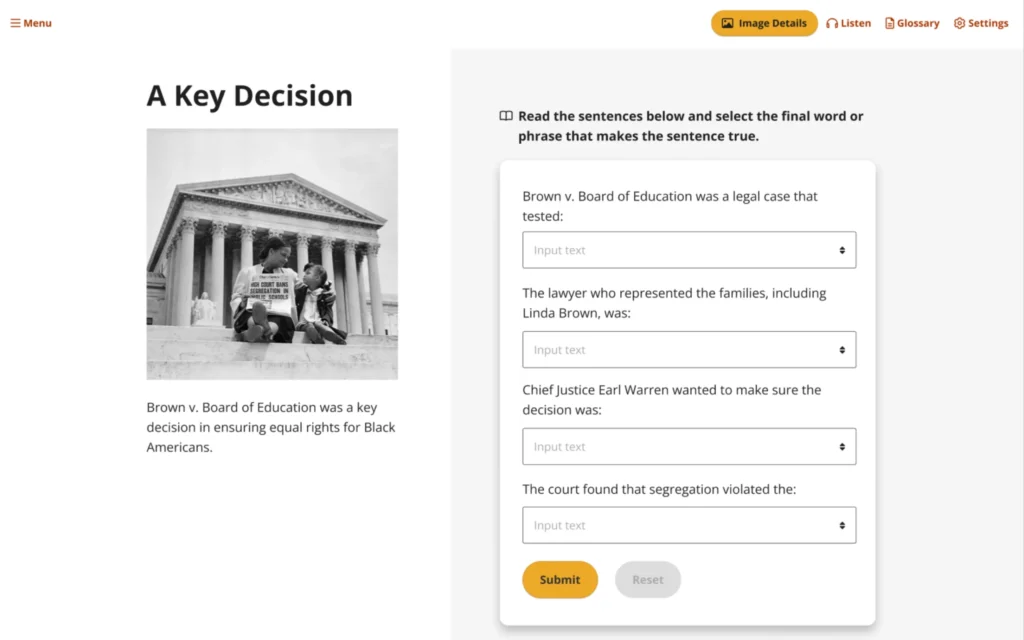Open the dropdown about what segregation violated
The width and height of the screenshot is (1024, 640).
[689, 525]
